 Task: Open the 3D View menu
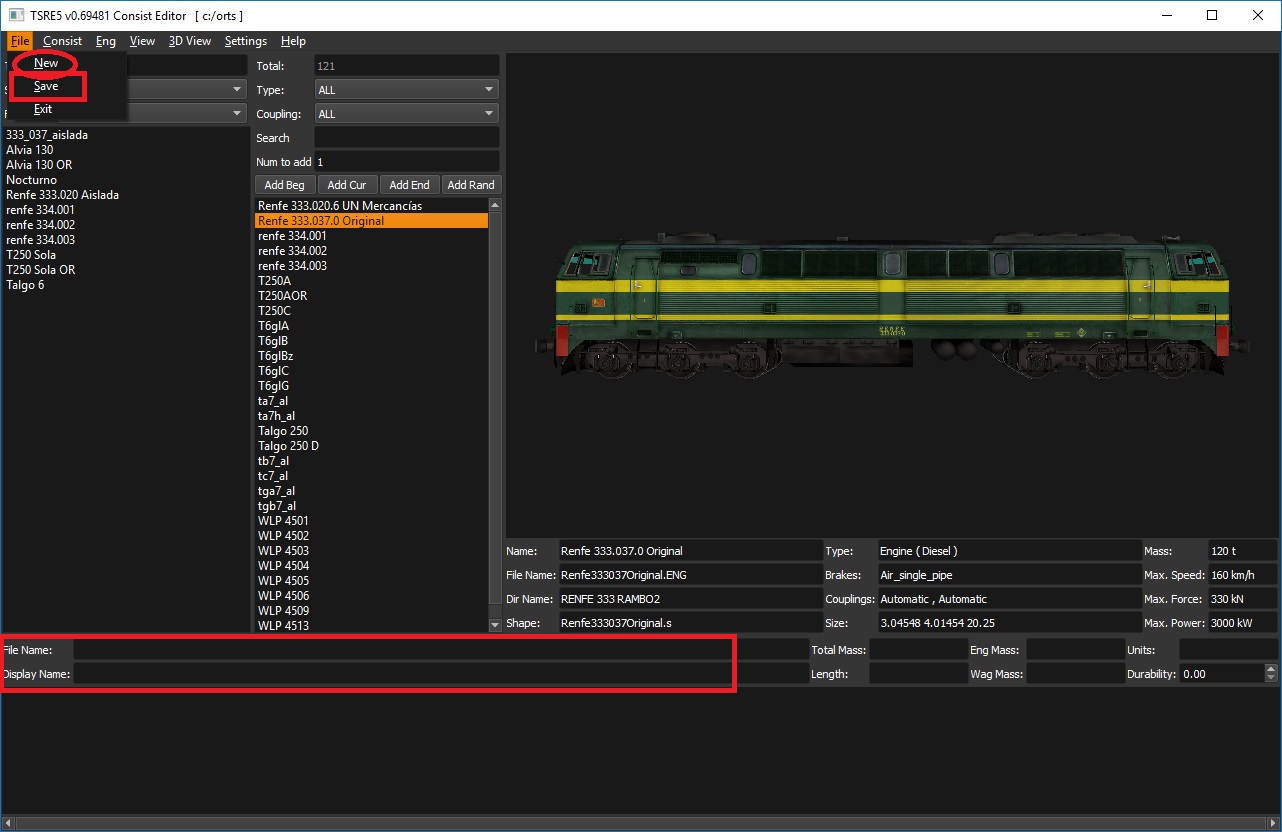pyautogui.click(x=189, y=41)
